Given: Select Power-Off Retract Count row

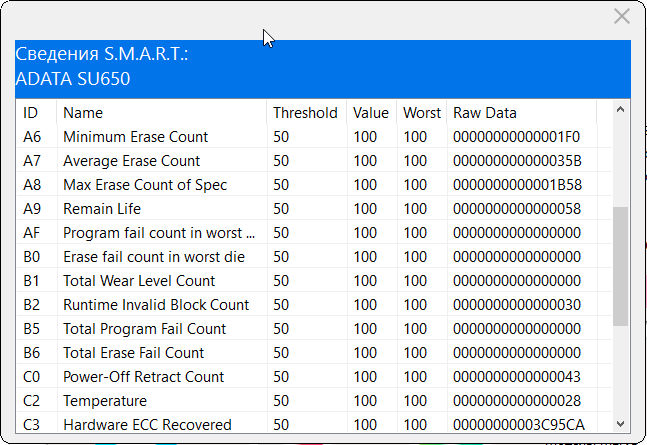Looking at the screenshot, I should (x=314, y=376).
